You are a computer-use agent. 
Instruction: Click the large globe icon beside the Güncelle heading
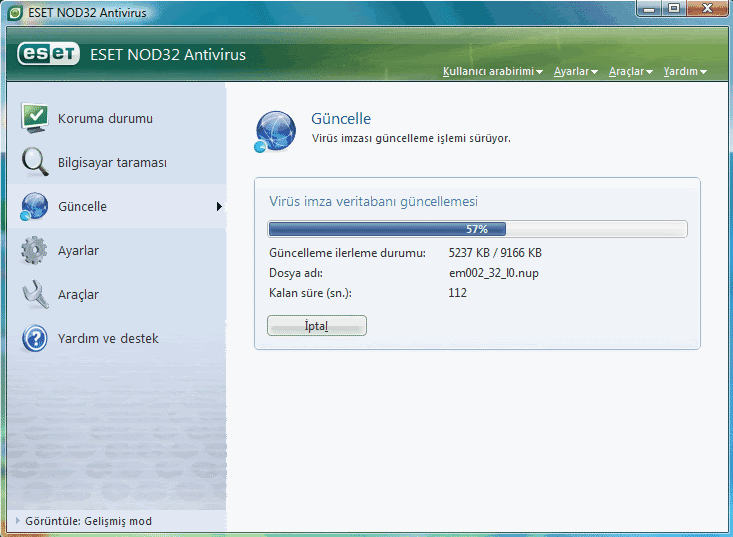[275, 132]
